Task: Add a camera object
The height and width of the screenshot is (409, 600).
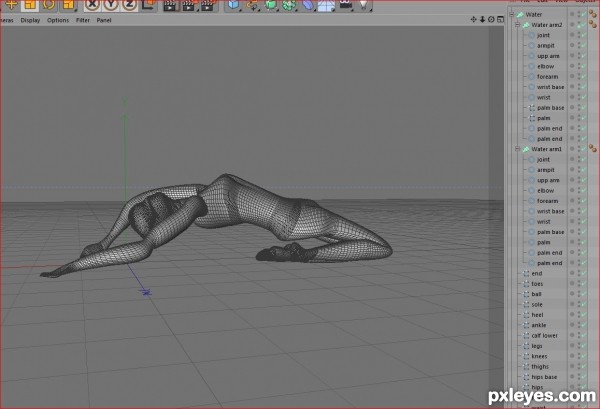Action: click(x=346, y=5)
